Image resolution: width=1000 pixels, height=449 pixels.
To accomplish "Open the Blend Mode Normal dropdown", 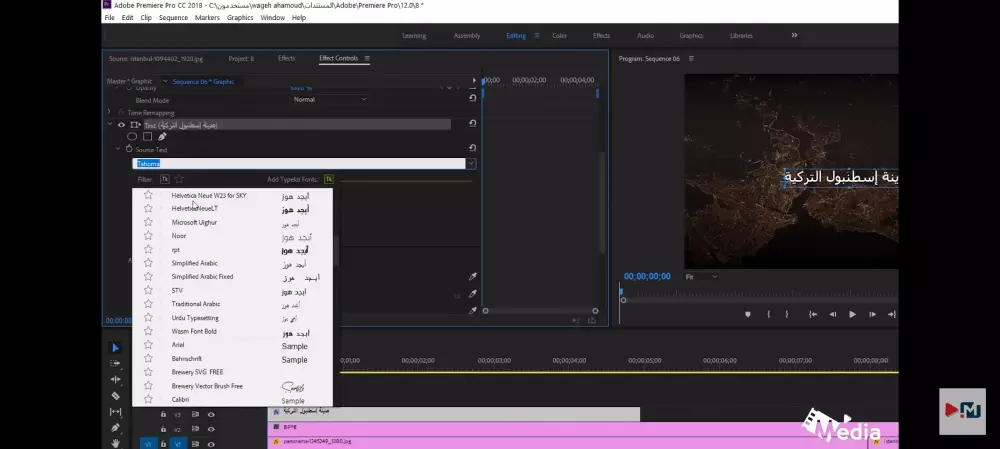I will [330, 99].
